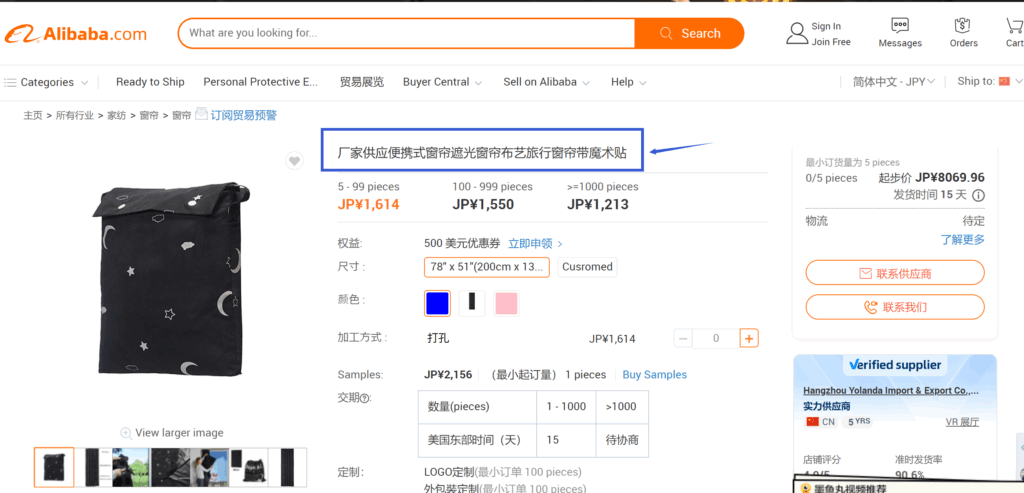
Task: Open the Orders icon
Action: pyautogui.click(x=962, y=25)
